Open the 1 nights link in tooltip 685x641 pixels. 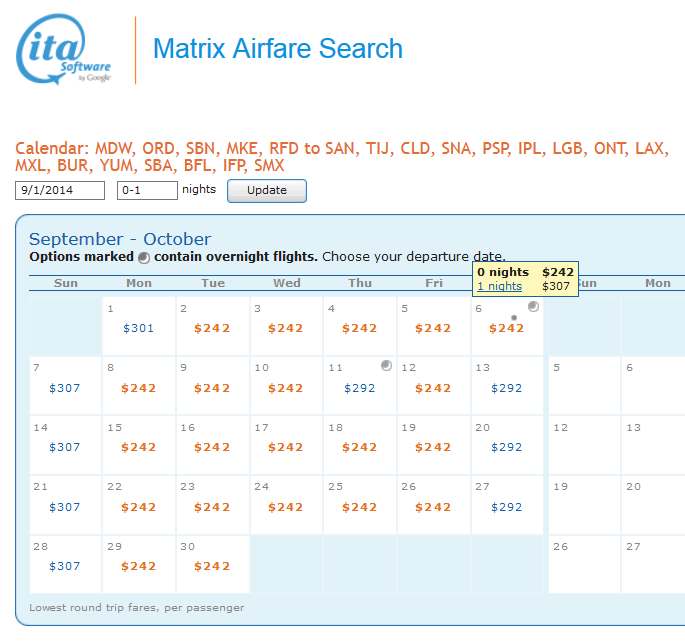pos(499,286)
